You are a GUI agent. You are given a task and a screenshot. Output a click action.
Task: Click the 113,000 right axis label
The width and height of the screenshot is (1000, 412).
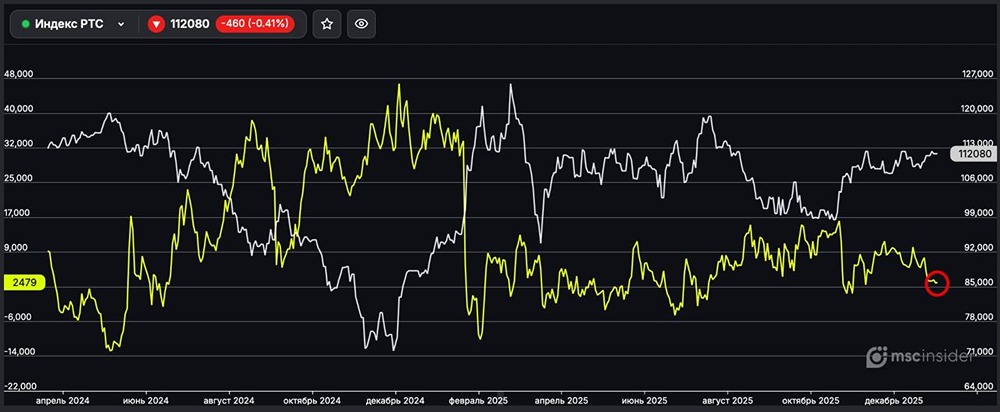(x=976, y=142)
